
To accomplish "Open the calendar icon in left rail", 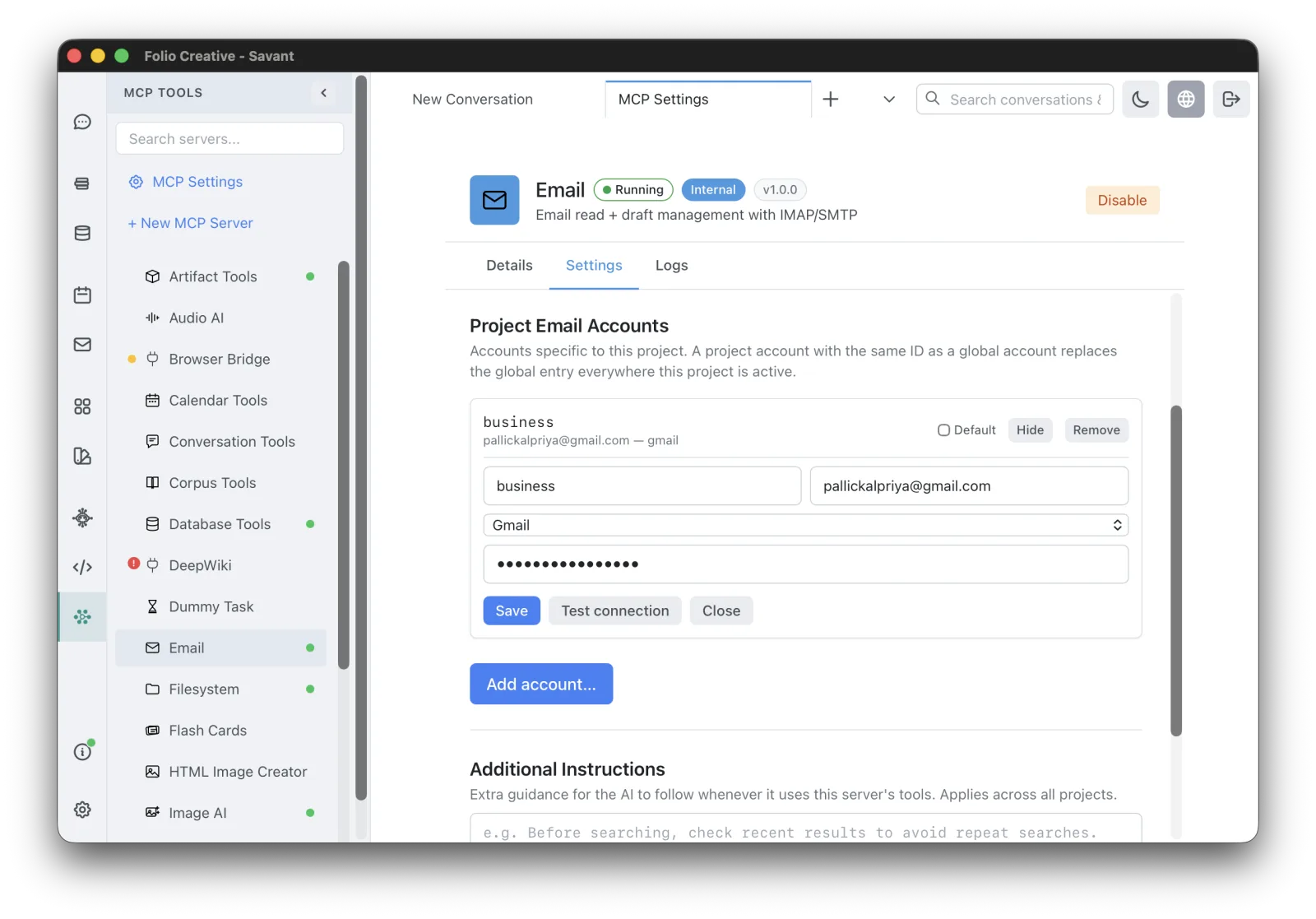I will (82, 295).
